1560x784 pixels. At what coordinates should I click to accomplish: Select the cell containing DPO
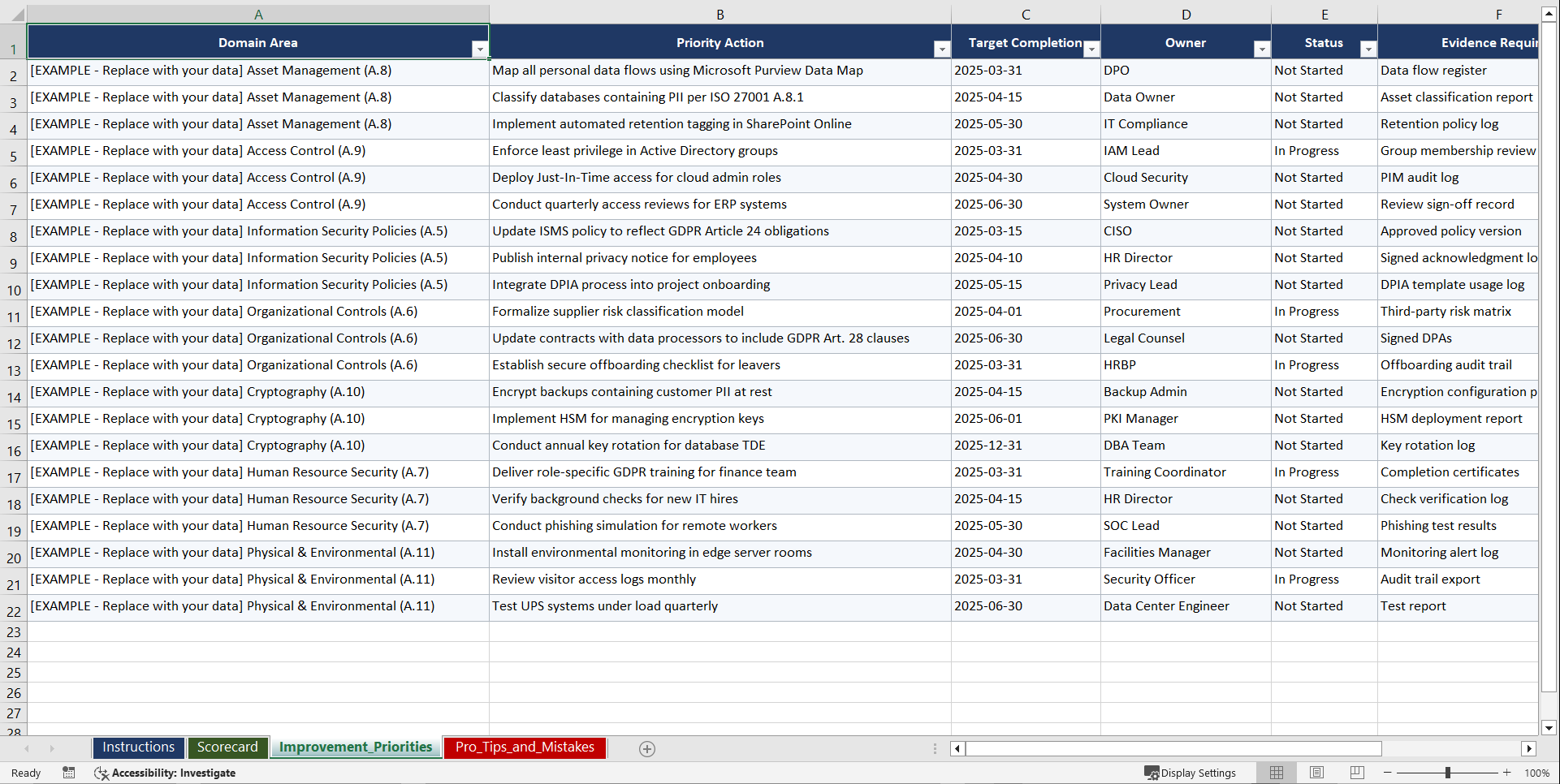point(1186,71)
